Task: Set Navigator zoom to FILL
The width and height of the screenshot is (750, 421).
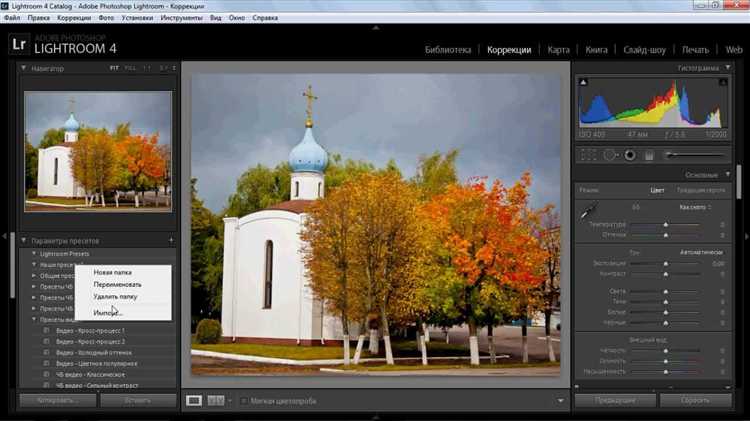Action: click(x=130, y=68)
